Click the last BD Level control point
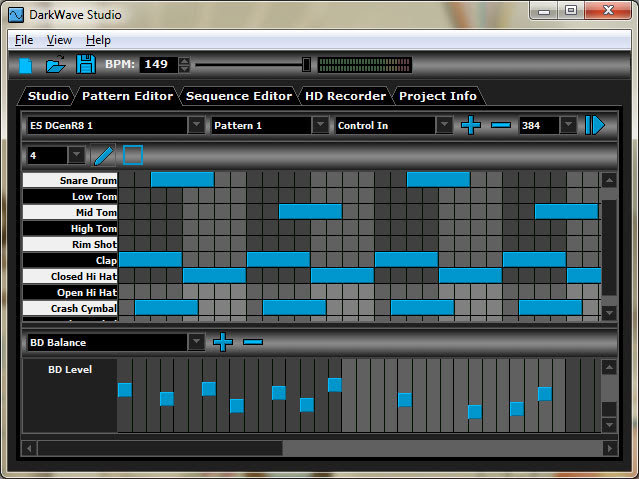The width and height of the screenshot is (639, 479). click(x=545, y=394)
